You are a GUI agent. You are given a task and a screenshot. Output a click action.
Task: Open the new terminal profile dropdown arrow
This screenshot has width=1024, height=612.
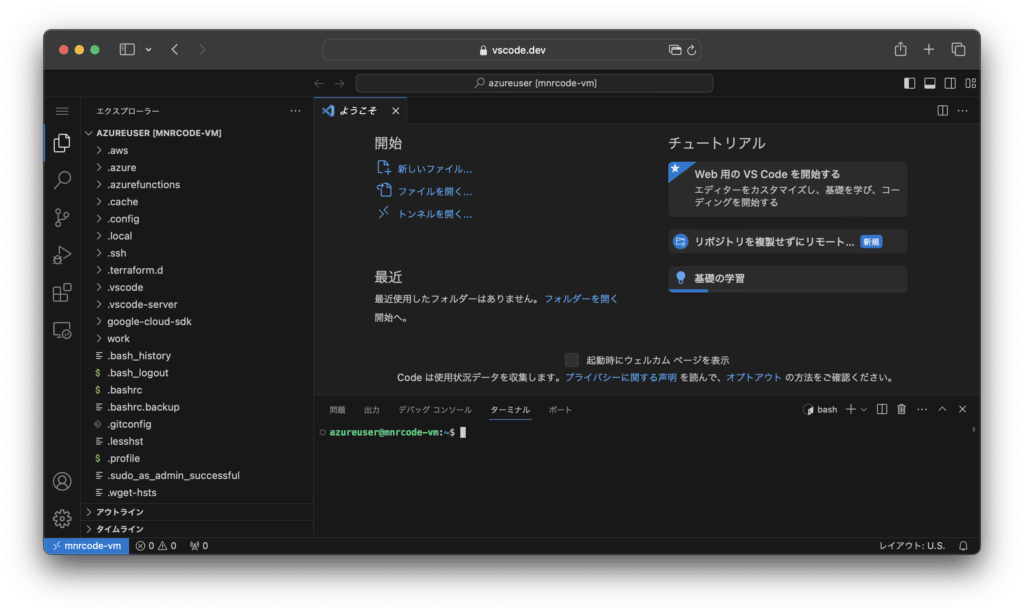[863, 410]
